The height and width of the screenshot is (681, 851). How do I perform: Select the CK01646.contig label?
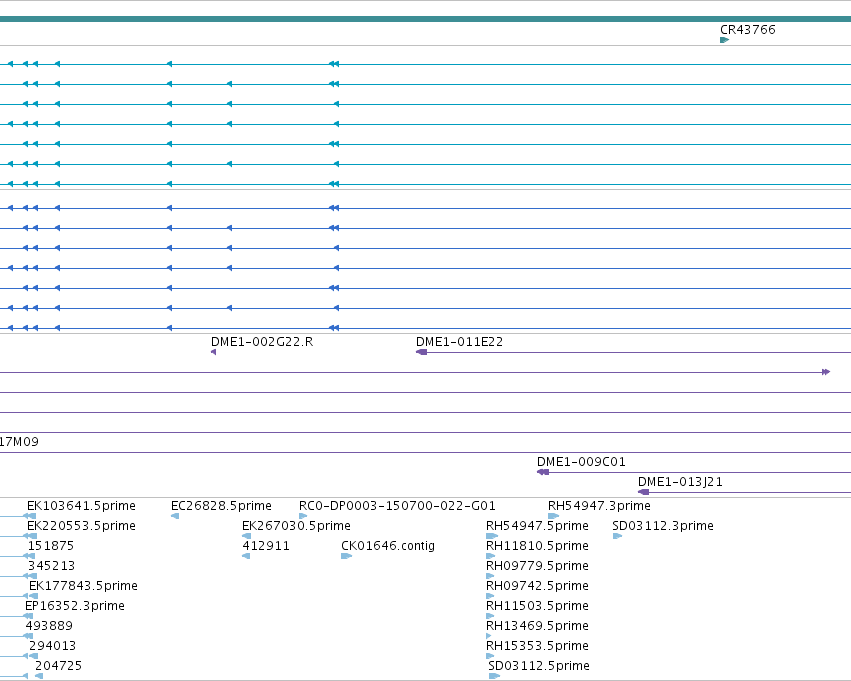388,546
